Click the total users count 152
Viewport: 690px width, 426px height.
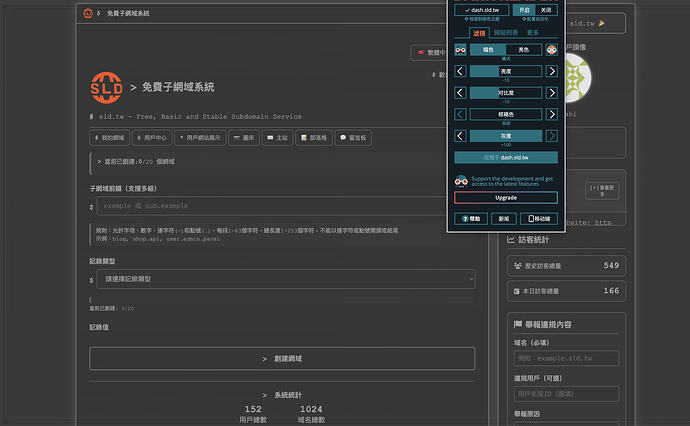[253, 409]
